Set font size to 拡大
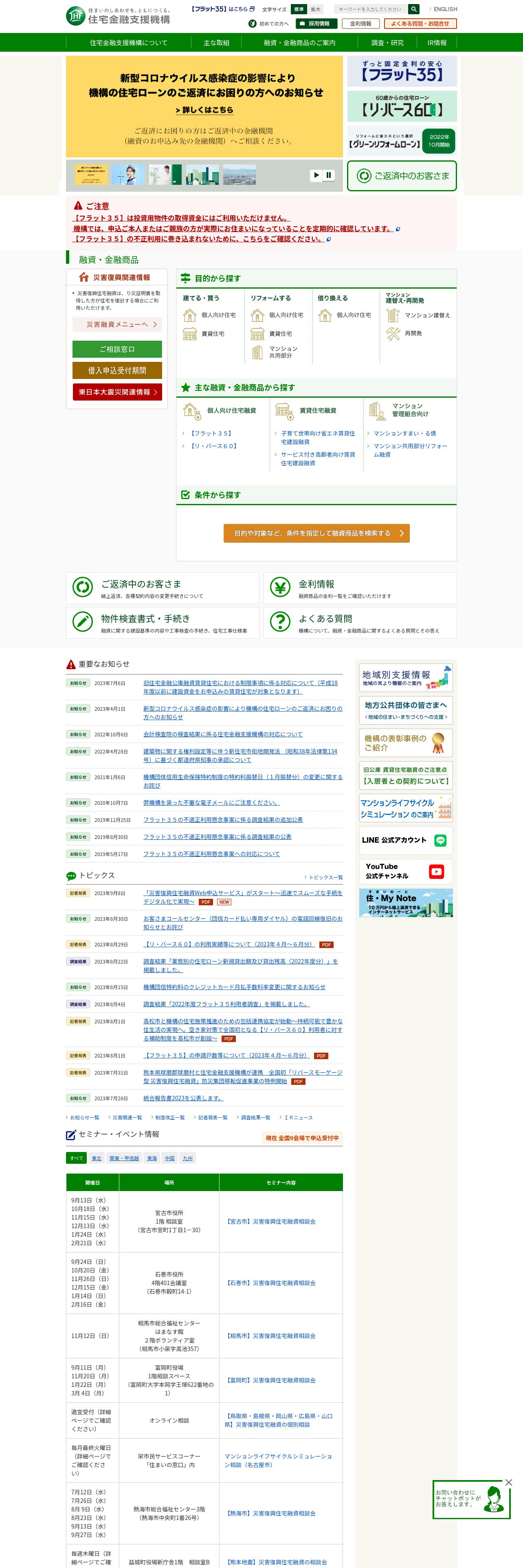523x1568 pixels. pyautogui.click(x=315, y=9)
